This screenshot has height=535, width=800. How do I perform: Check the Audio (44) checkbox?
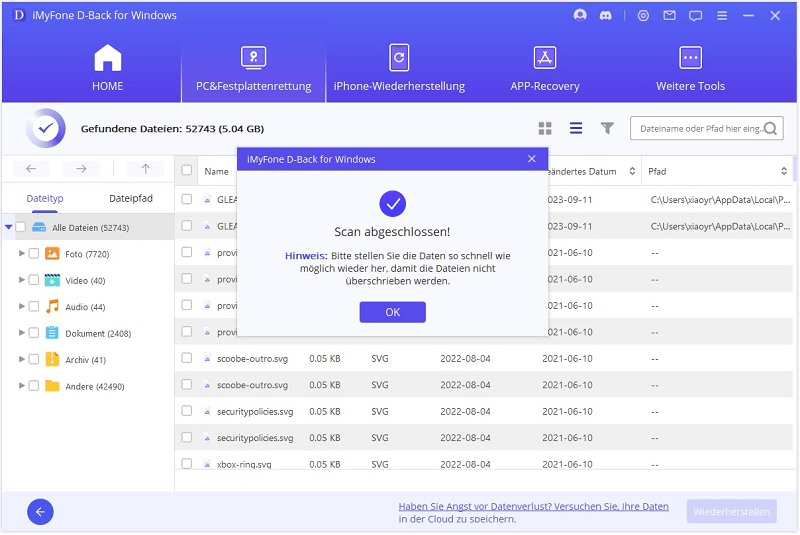34,307
